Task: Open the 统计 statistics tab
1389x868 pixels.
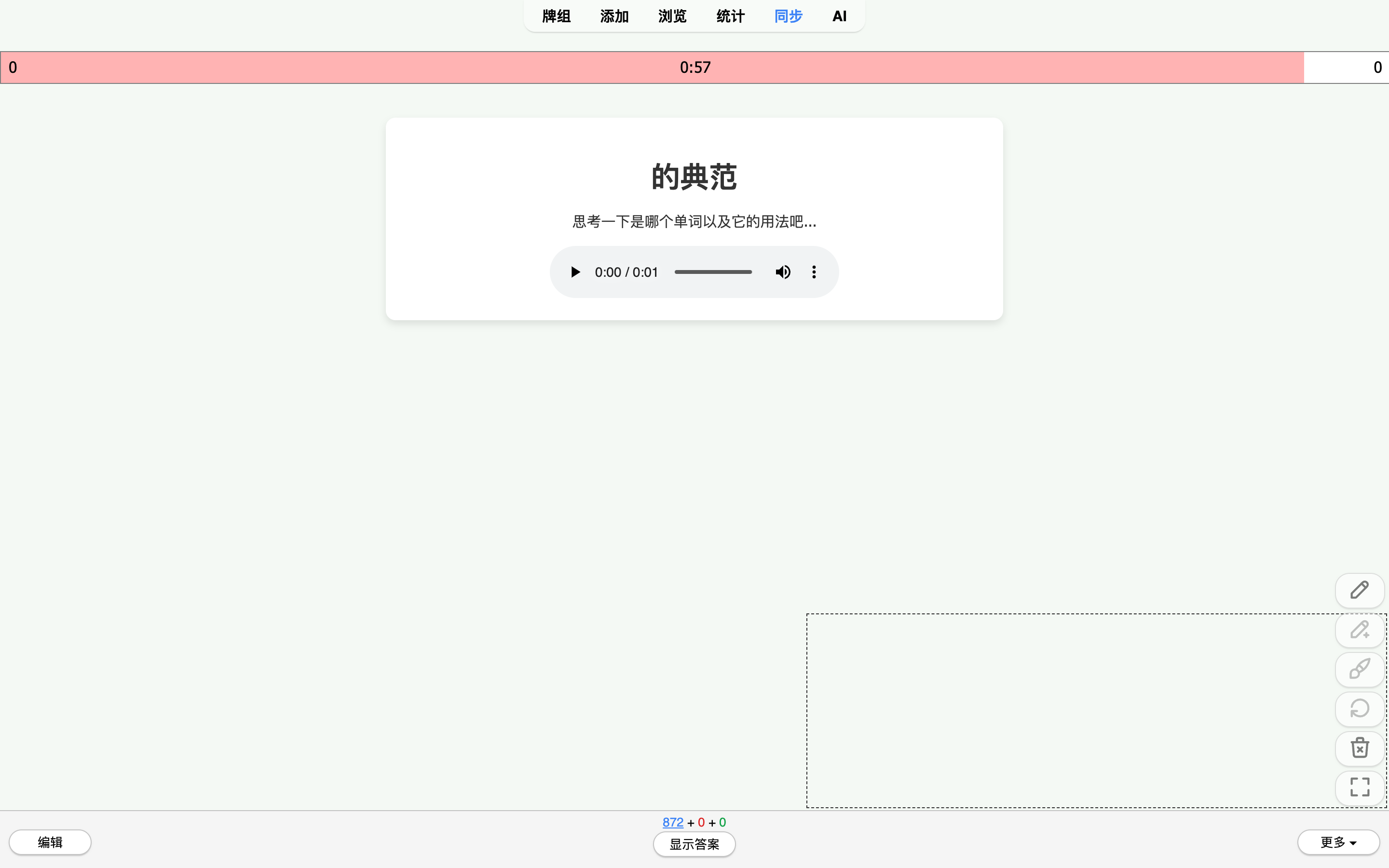Action: coord(730,16)
